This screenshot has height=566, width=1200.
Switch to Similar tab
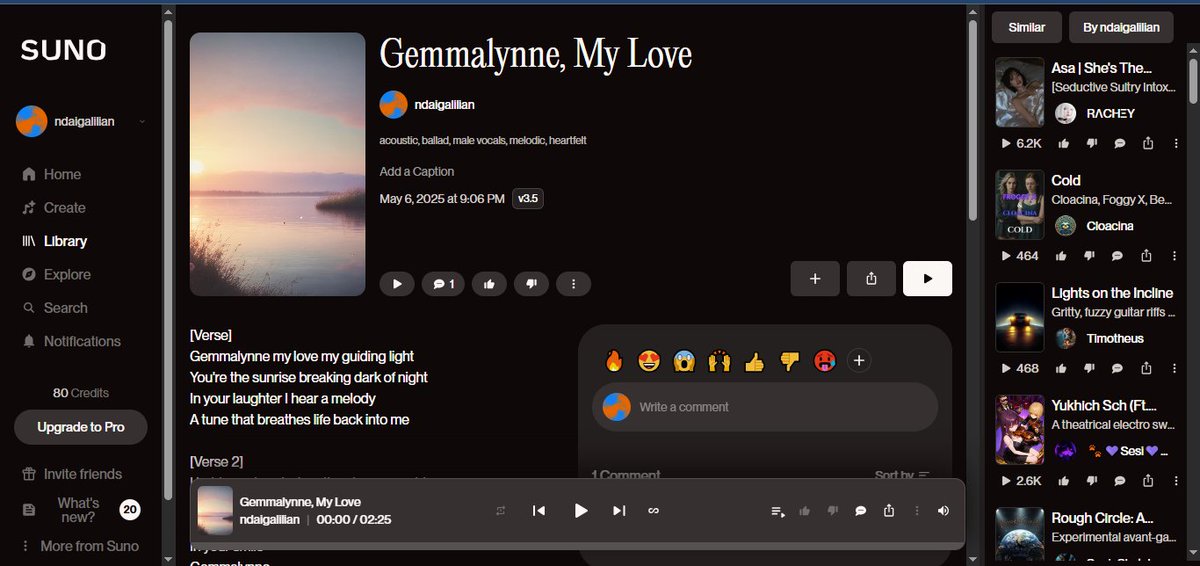pyautogui.click(x=1026, y=27)
